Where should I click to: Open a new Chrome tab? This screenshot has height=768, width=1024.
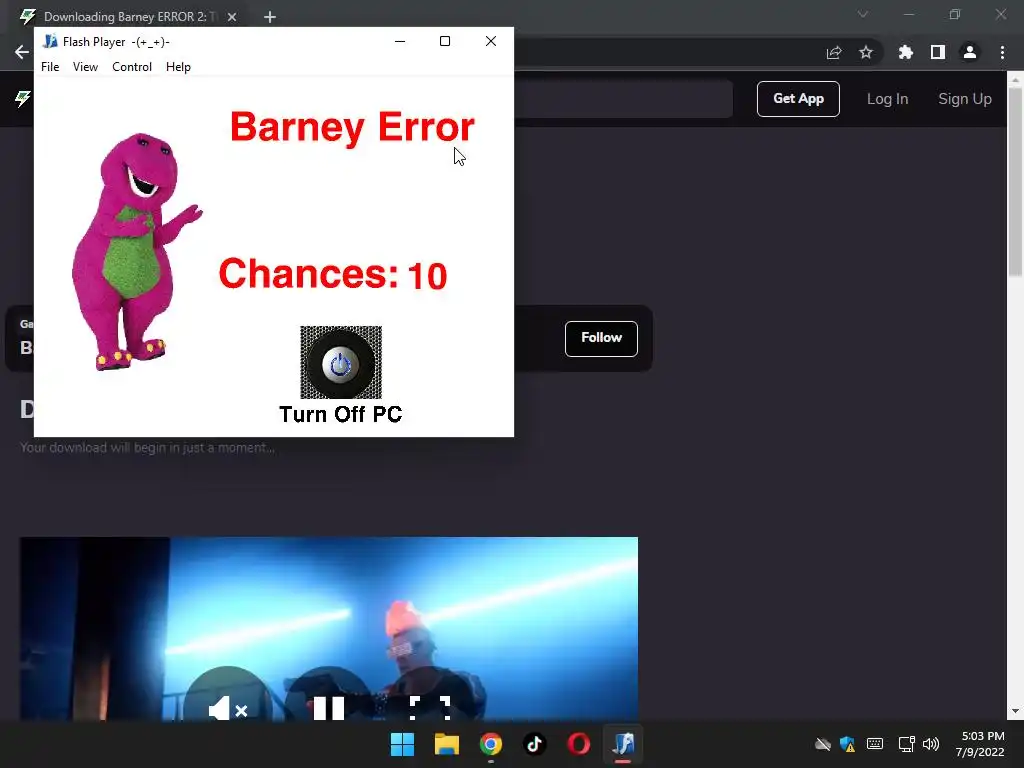(x=270, y=17)
